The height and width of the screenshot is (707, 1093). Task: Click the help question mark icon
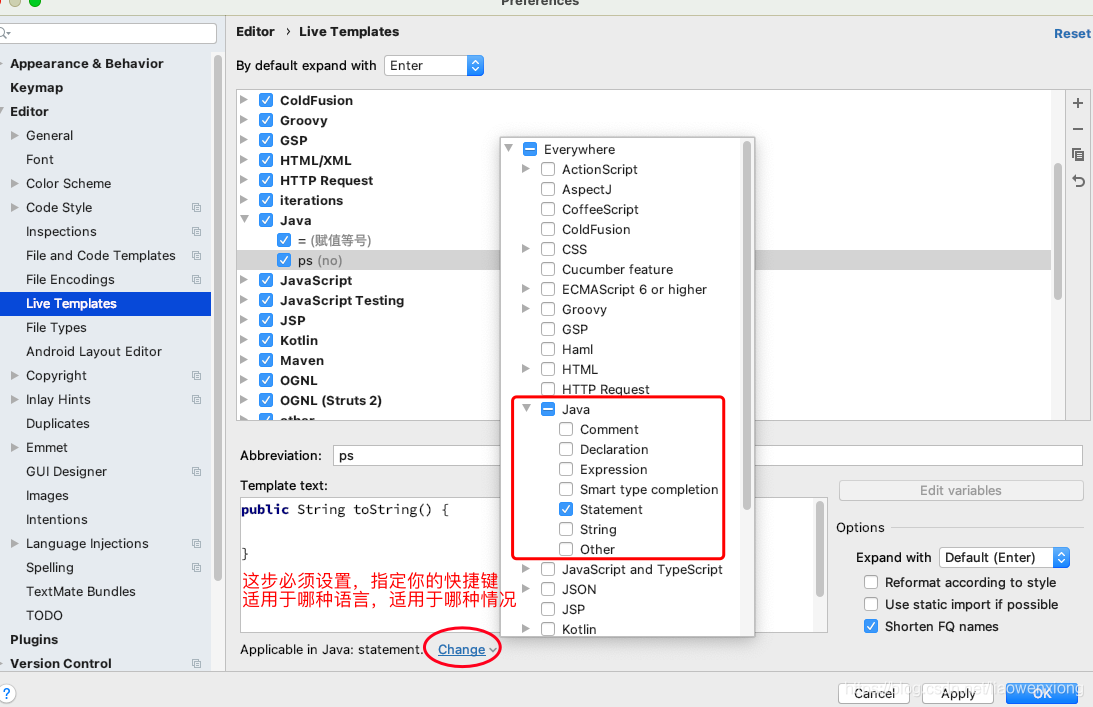point(7,694)
